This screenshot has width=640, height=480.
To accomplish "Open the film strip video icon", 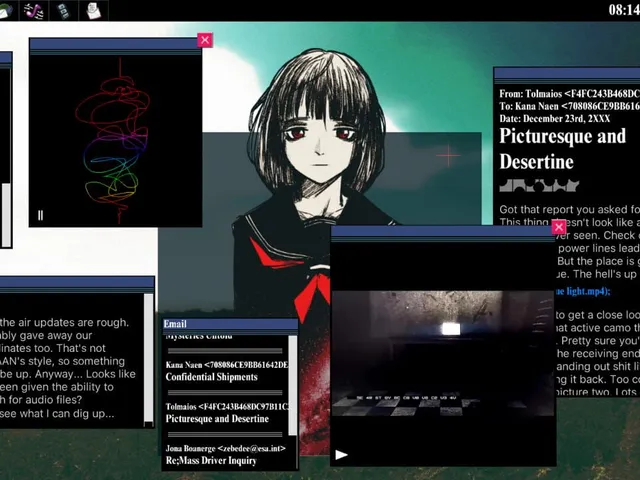I will [63, 10].
